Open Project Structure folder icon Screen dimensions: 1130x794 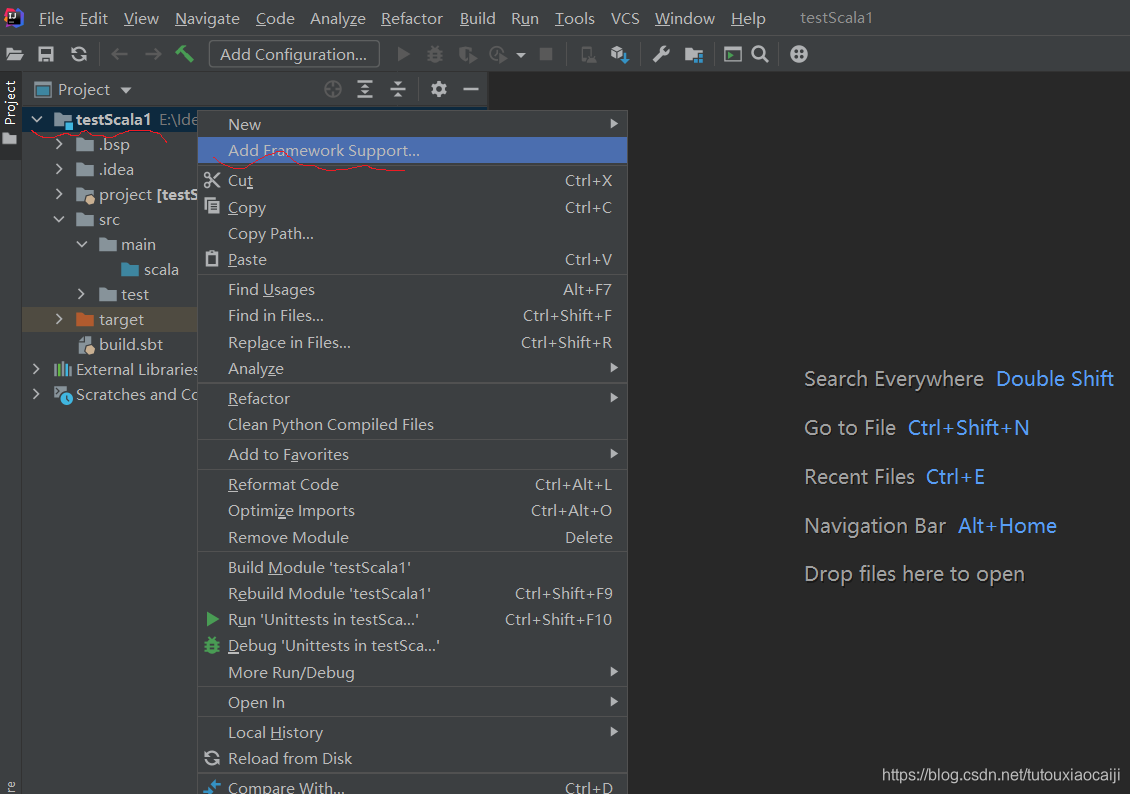694,55
